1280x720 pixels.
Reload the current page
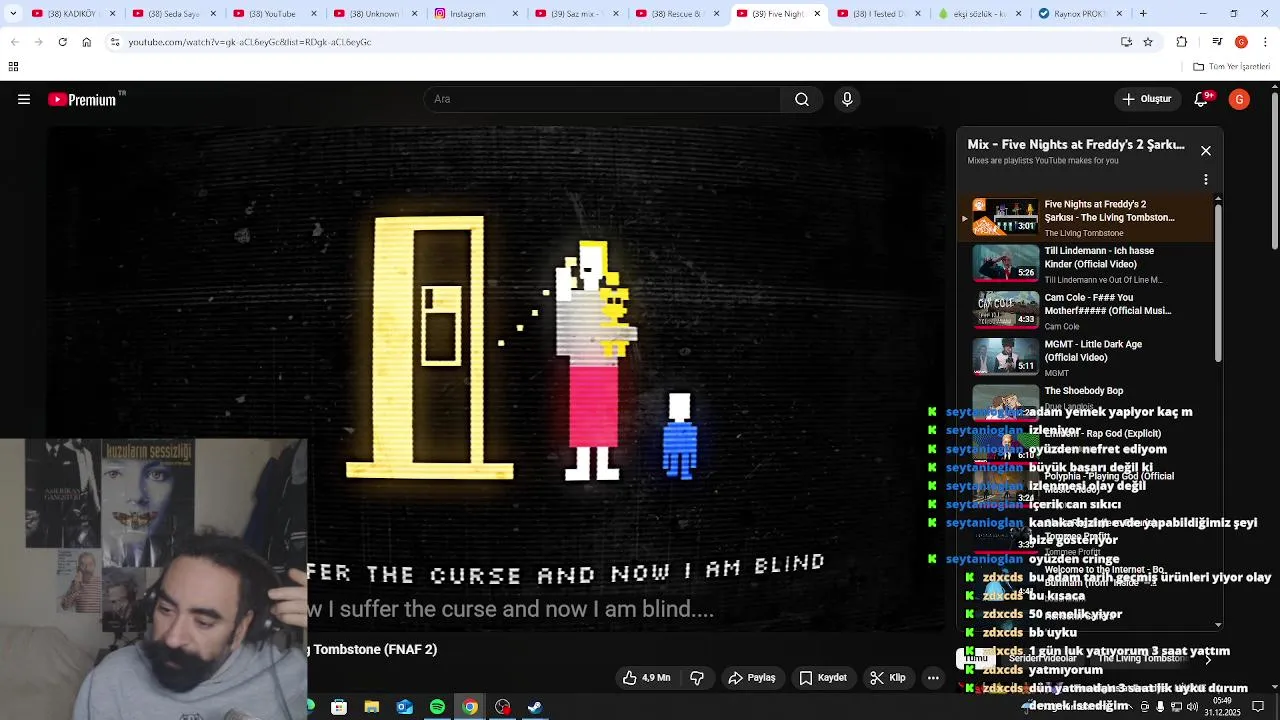[x=62, y=42]
